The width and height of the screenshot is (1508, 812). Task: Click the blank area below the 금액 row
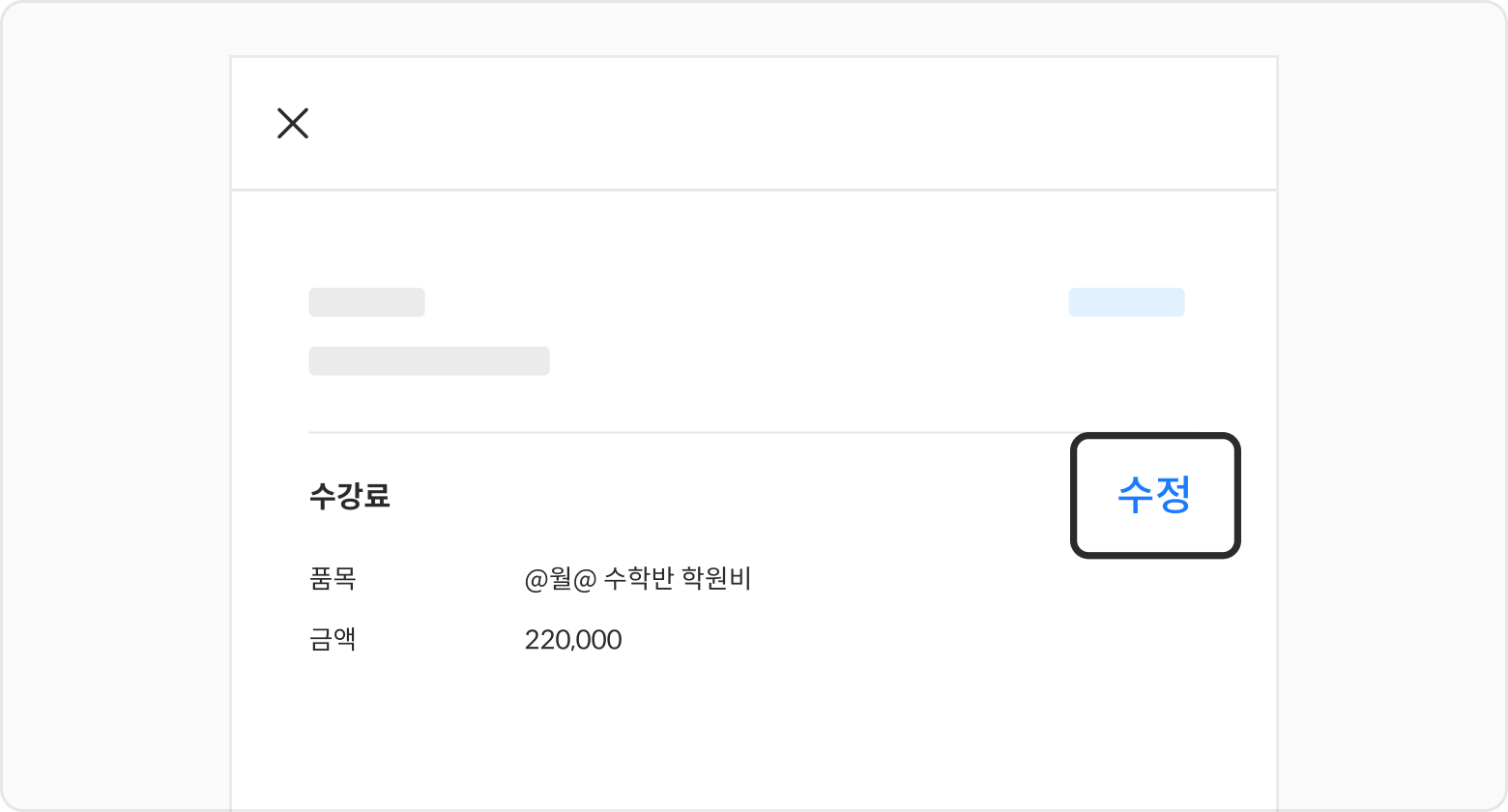coord(754,735)
